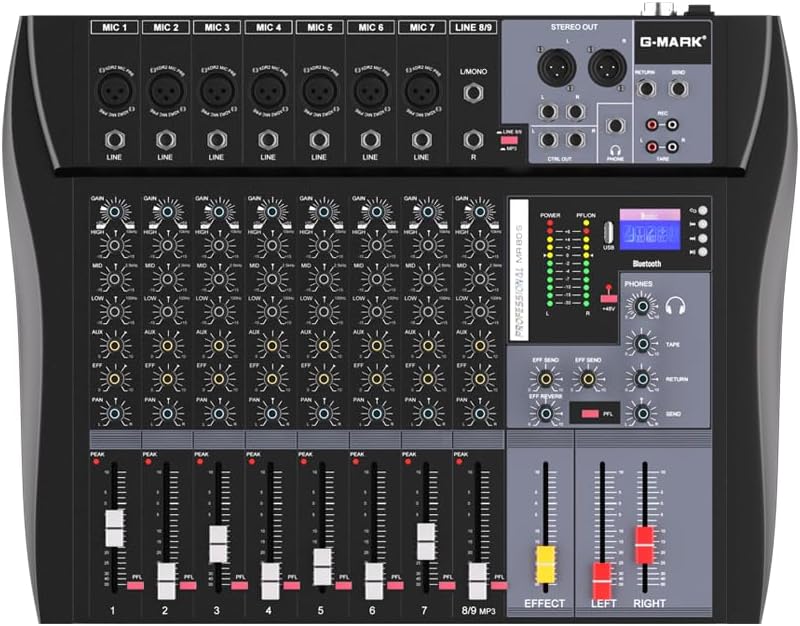Image resolution: width=800 pixels, height=626 pixels.
Task: Click the EFF REVERB knob
Action: [547, 413]
